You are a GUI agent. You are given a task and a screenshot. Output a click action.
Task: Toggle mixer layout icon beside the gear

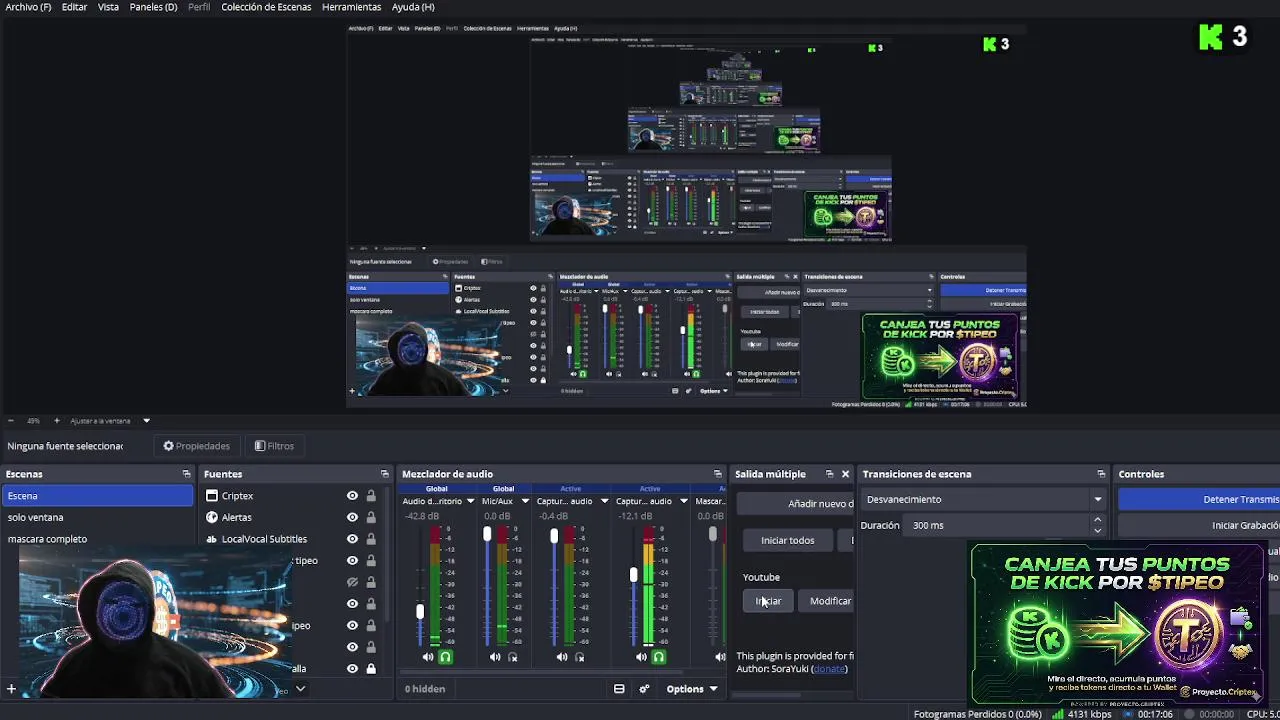pos(619,689)
